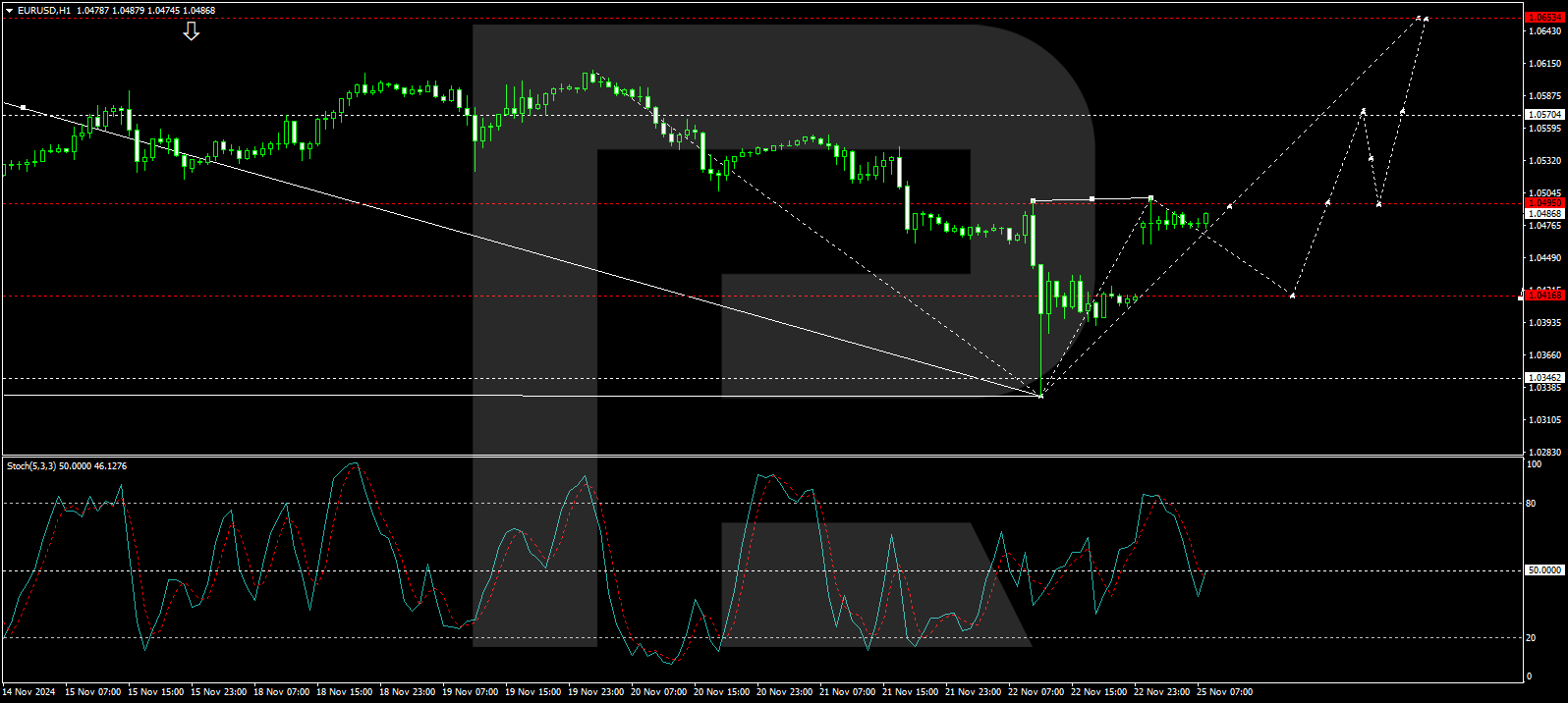
Task: Select the 50.0000 stochastic level label
Action: (1543, 570)
